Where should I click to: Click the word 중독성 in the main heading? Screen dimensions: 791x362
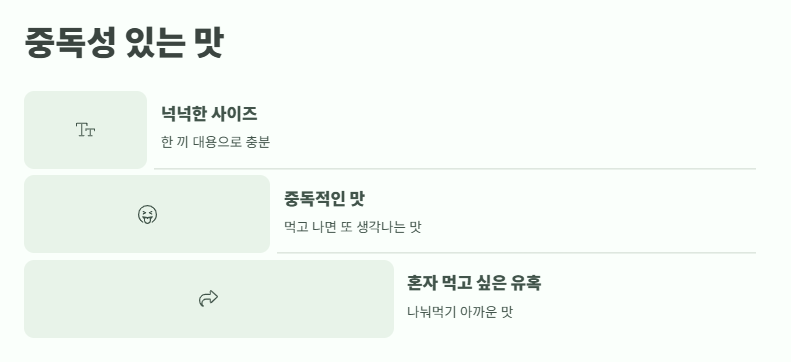70,43
